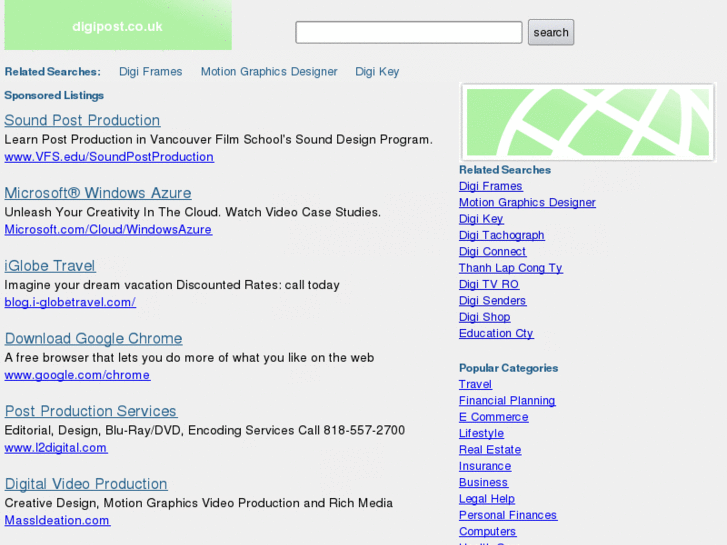
Task: Click the 'Learn Post Production in Vancouver' description
Action: pyautogui.click(x=218, y=140)
